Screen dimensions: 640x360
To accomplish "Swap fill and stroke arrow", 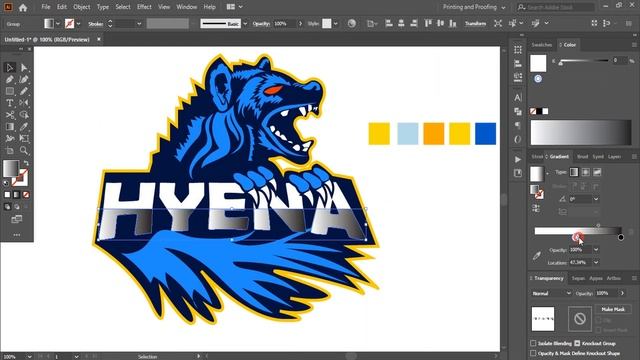I will [x=26, y=163].
